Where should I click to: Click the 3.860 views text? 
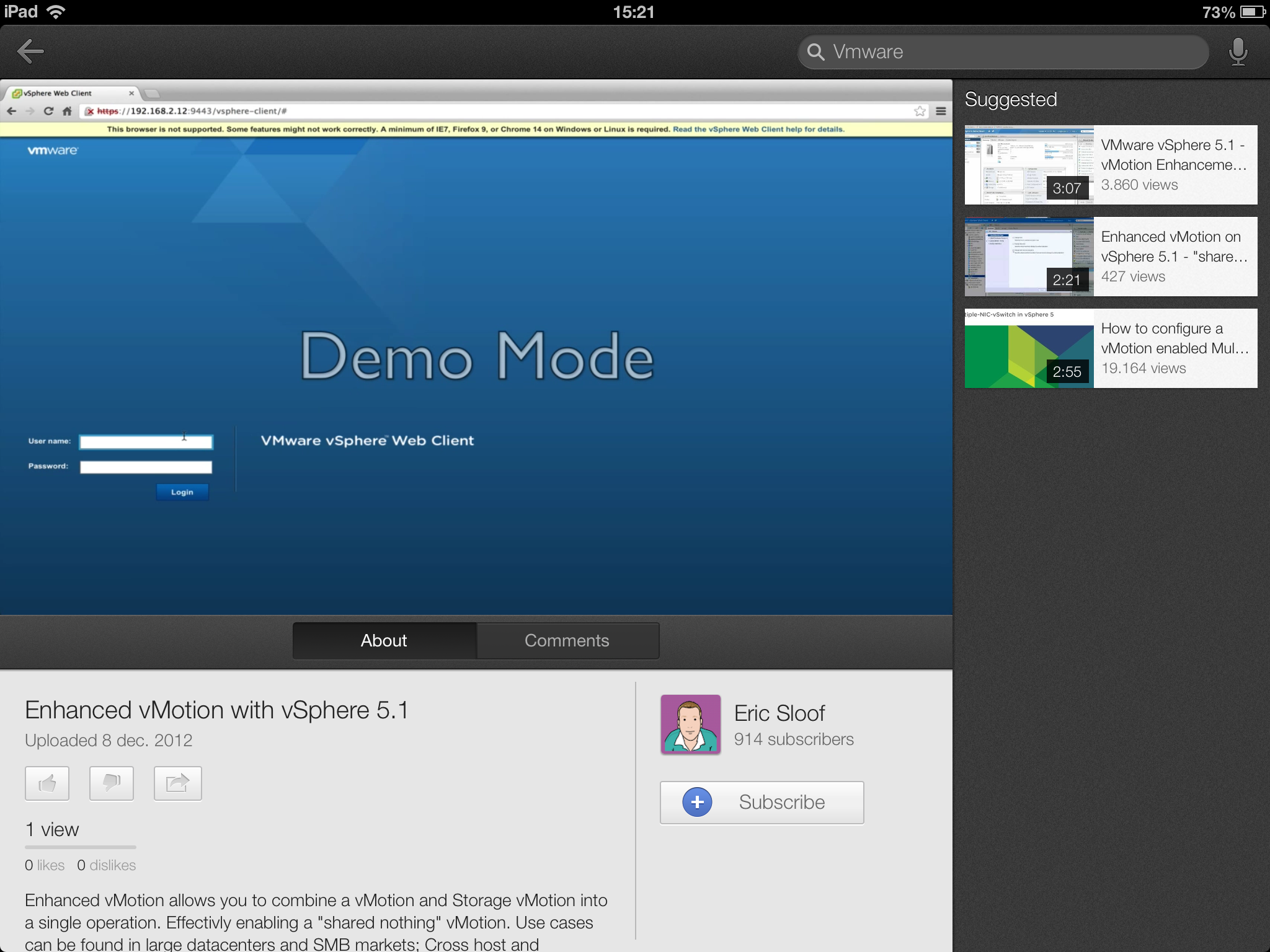[x=1139, y=185]
